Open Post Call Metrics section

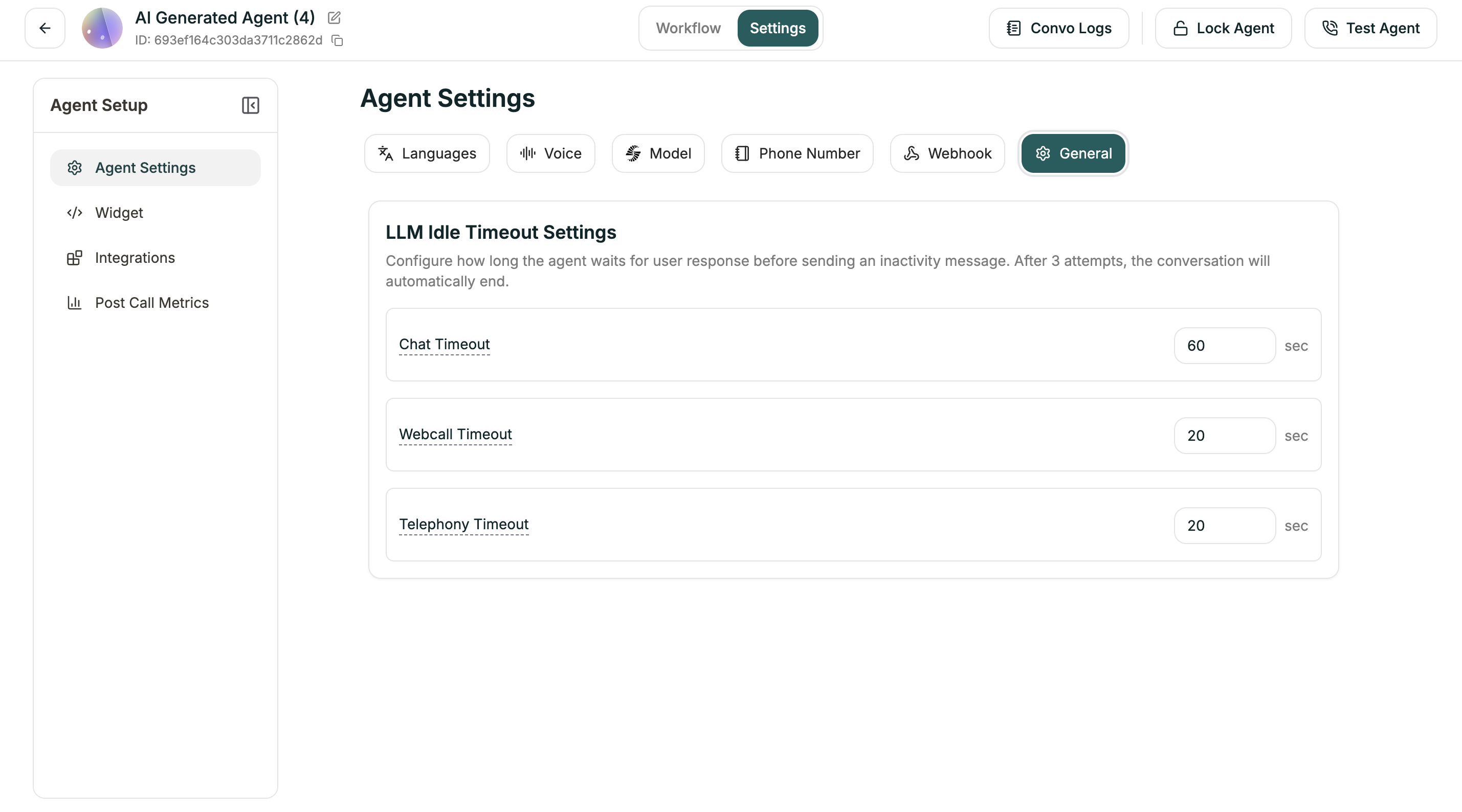point(151,302)
